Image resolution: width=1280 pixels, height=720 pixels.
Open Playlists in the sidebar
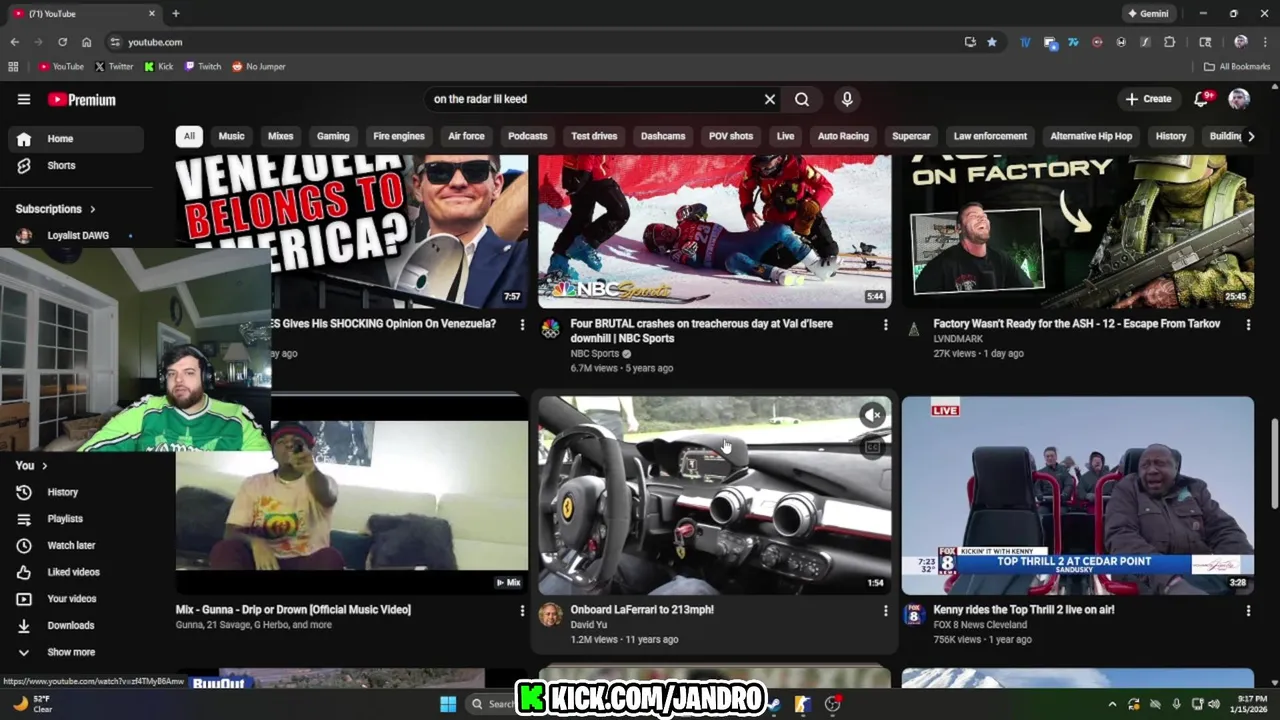point(76,519)
